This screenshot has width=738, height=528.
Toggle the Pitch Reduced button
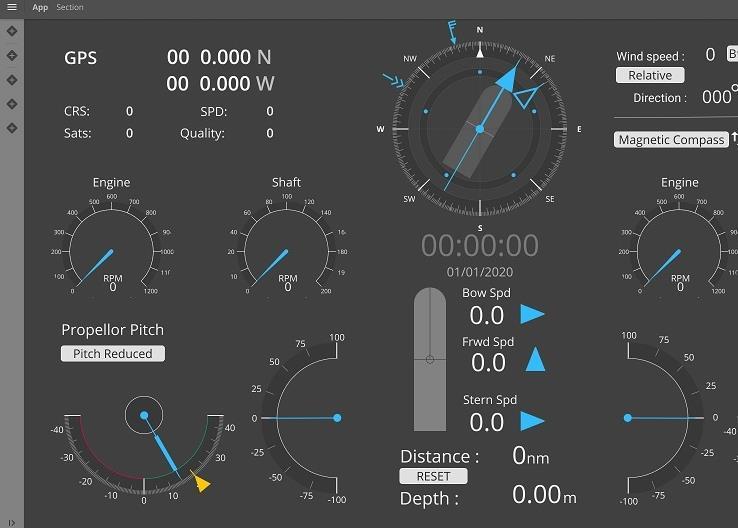tap(113, 354)
